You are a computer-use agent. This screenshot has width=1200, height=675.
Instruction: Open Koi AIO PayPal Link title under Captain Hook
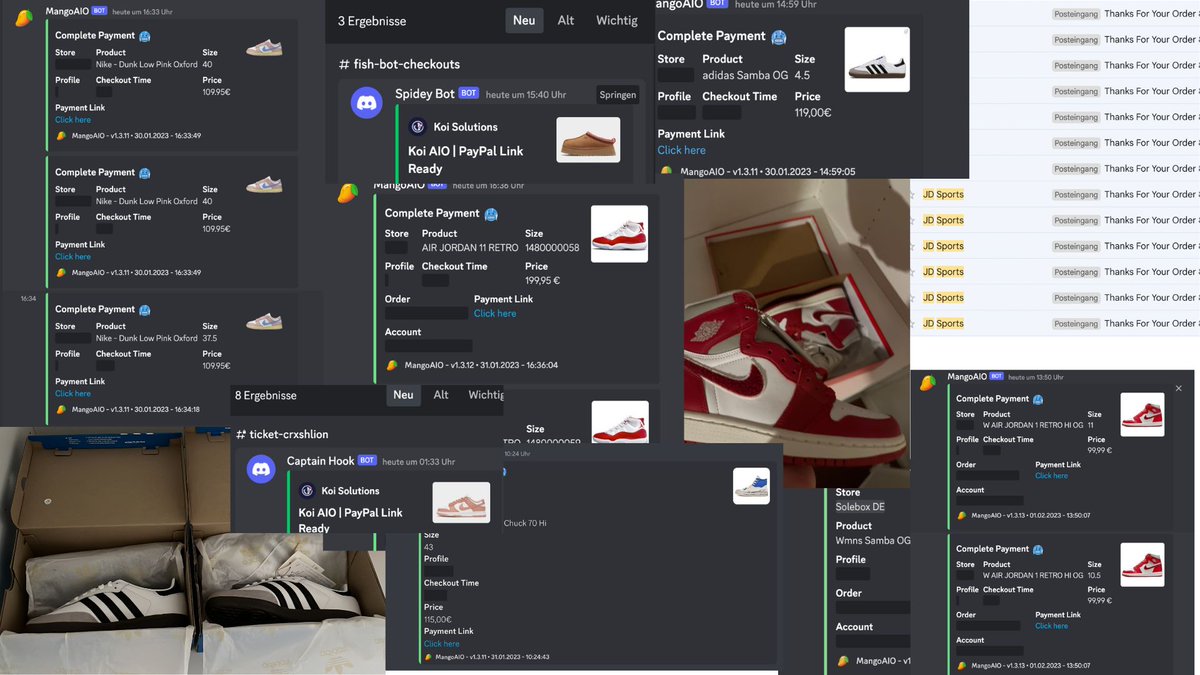click(351, 520)
